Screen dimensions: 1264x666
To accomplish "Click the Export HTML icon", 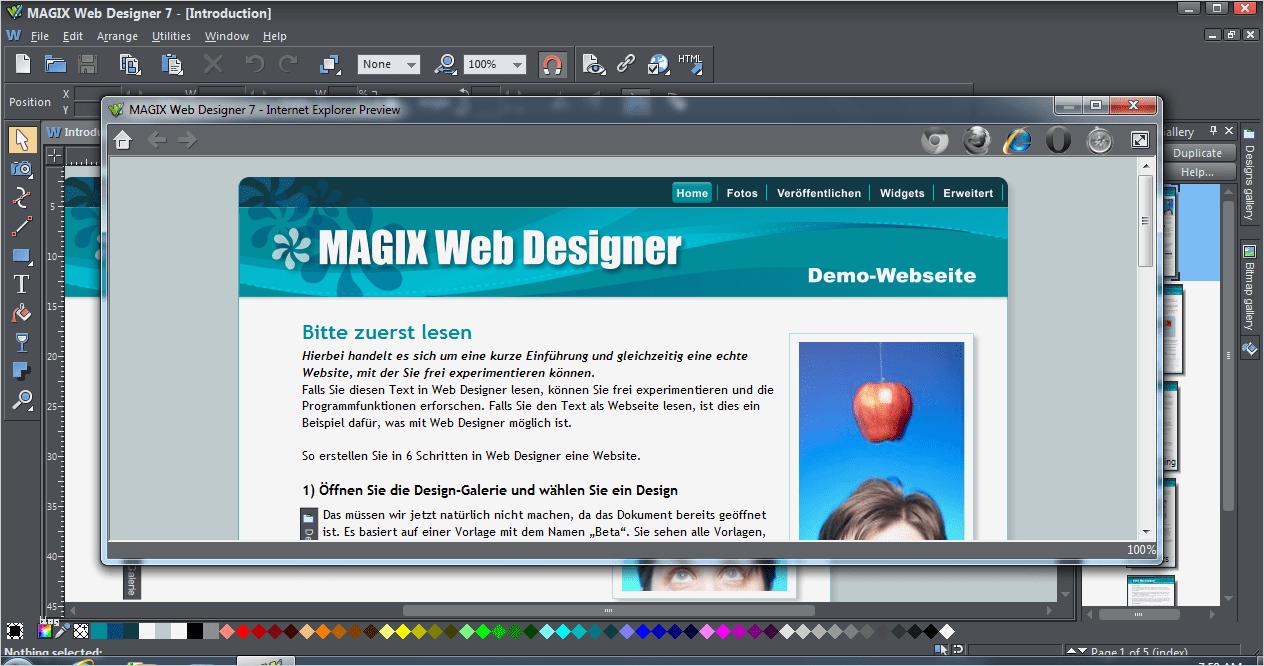I will click(x=691, y=64).
